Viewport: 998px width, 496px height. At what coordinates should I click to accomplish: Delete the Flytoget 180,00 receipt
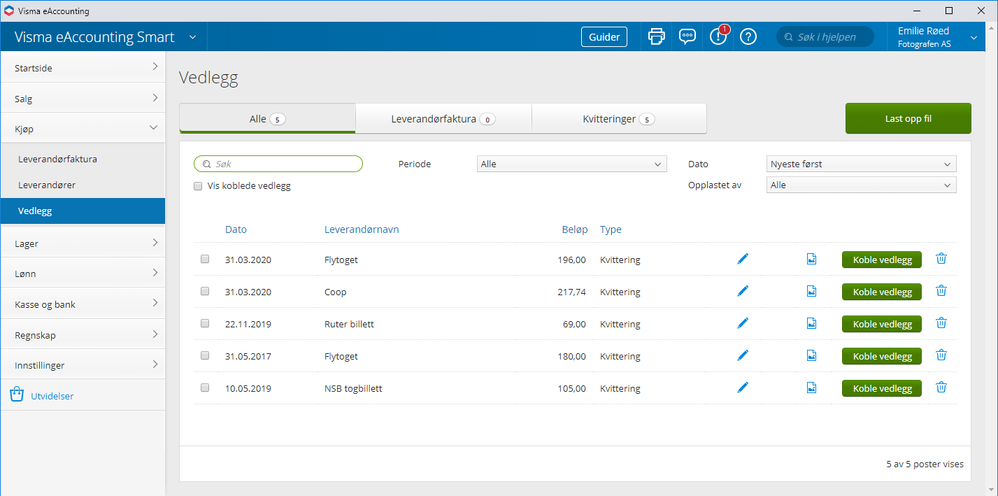[x=941, y=355]
